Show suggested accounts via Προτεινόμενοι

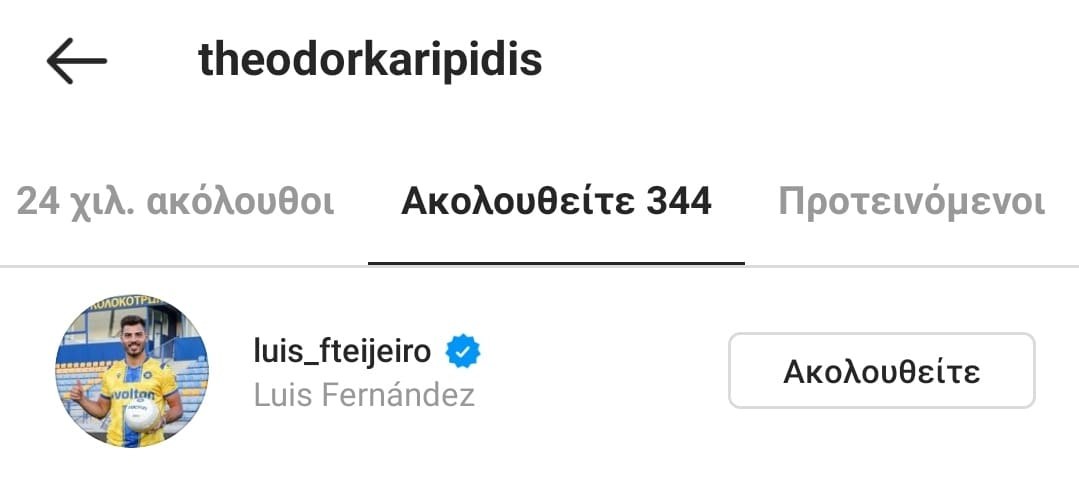[912, 201]
